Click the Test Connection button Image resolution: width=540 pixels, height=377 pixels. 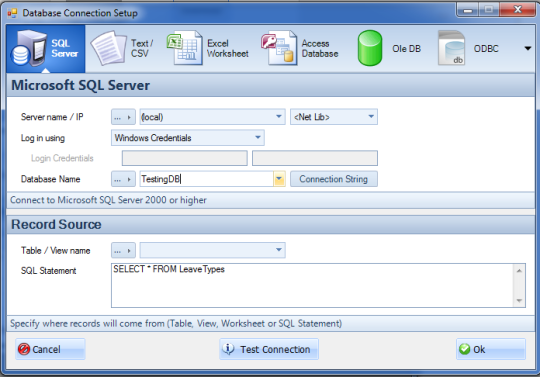pos(269,349)
